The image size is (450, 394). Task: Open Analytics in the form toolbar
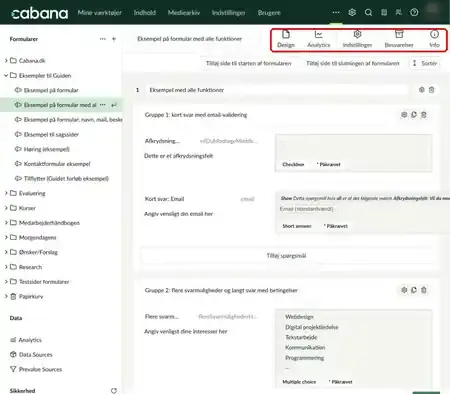[x=318, y=40]
